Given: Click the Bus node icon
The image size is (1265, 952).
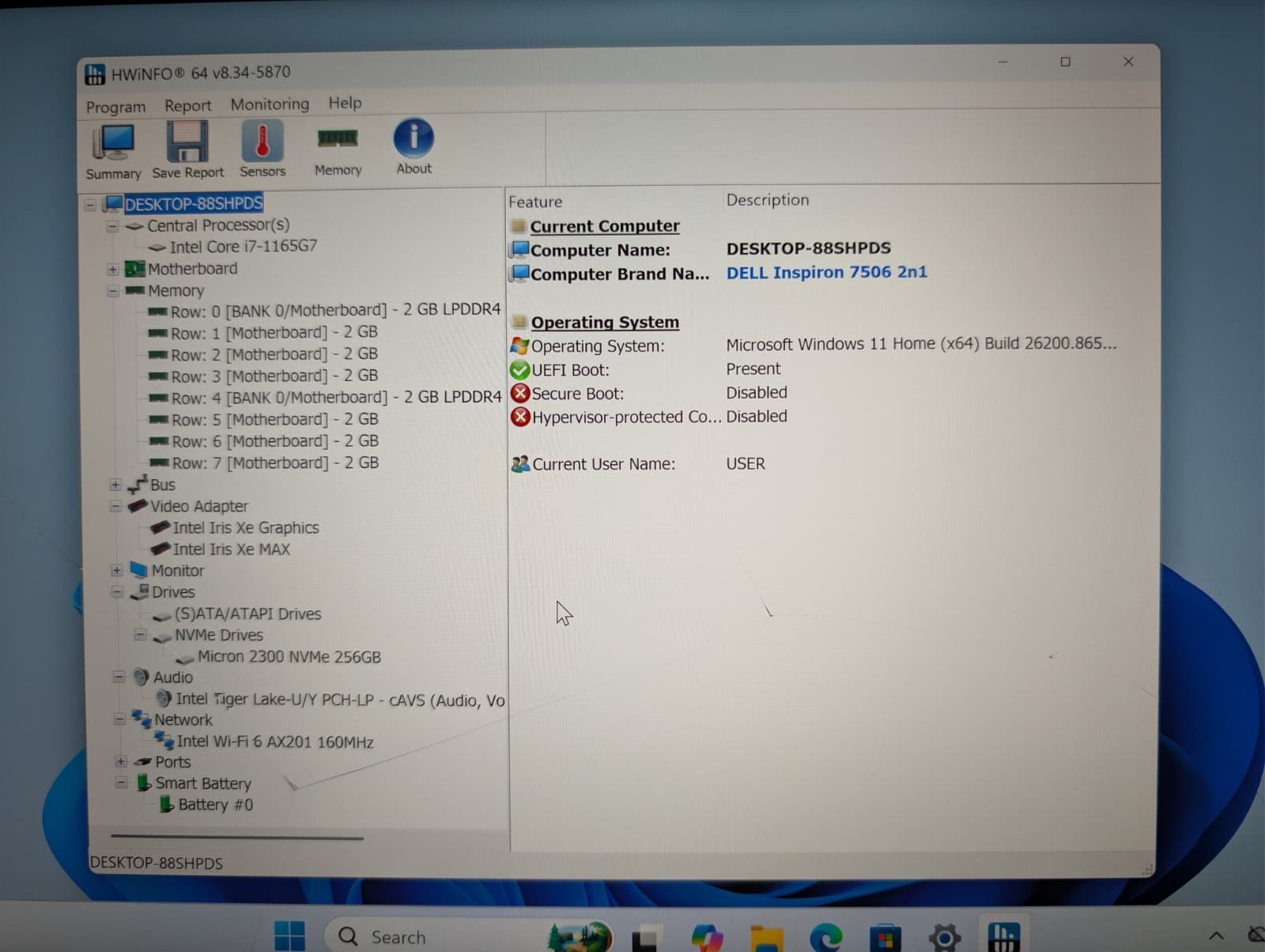Looking at the screenshot, I should point(138,484).
